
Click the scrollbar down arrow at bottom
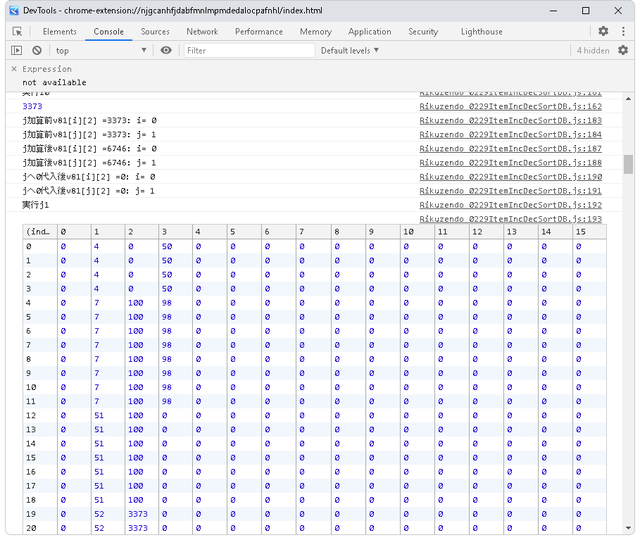pos(628,528)
